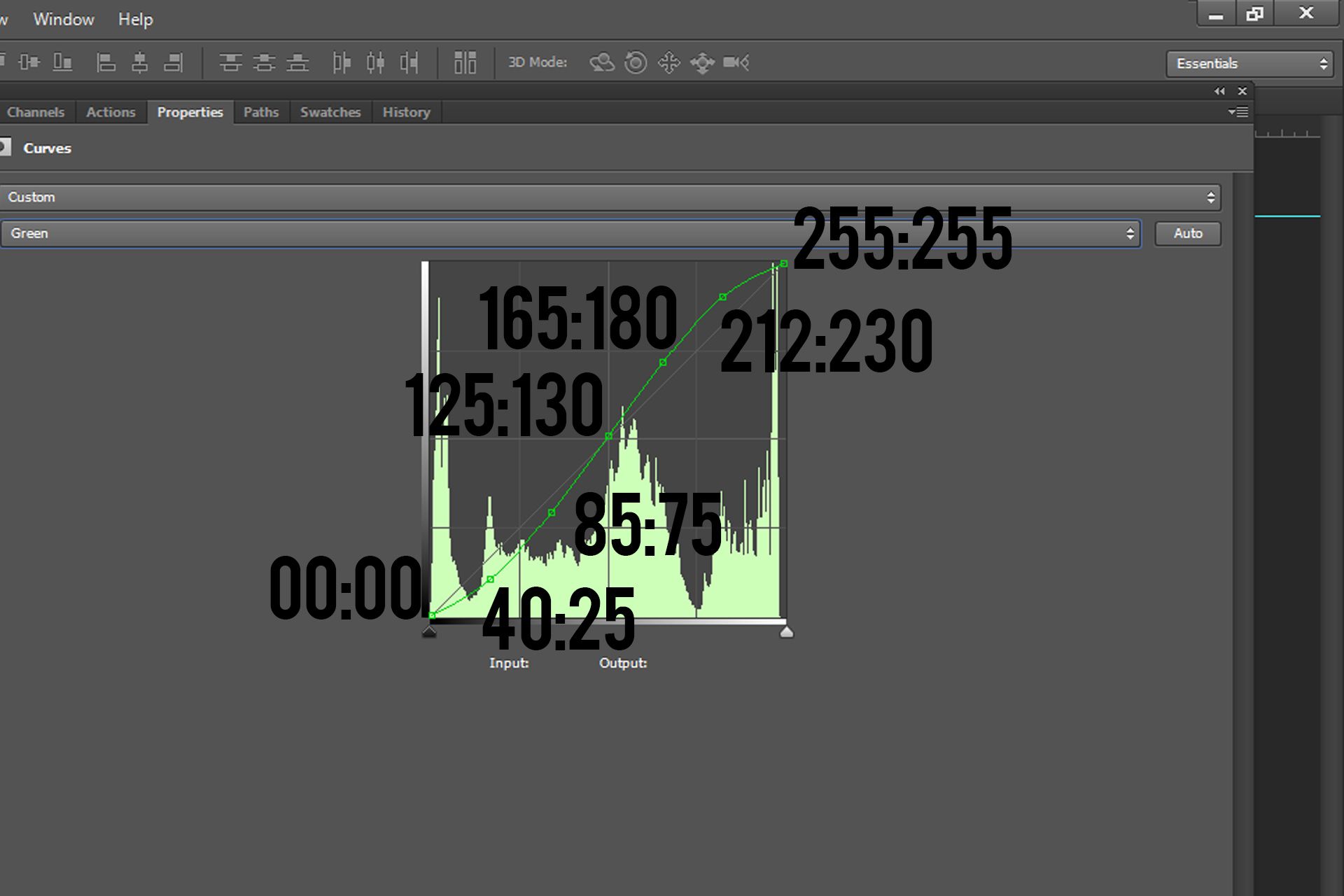Open the Essentials workspace dropdown
This screenshot has width=1344, height=896.
tap(1250, 64)
